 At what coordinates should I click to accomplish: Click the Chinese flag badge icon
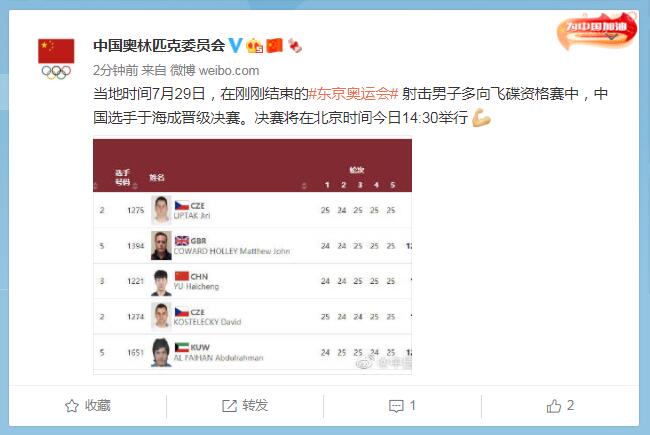[274, 45]
